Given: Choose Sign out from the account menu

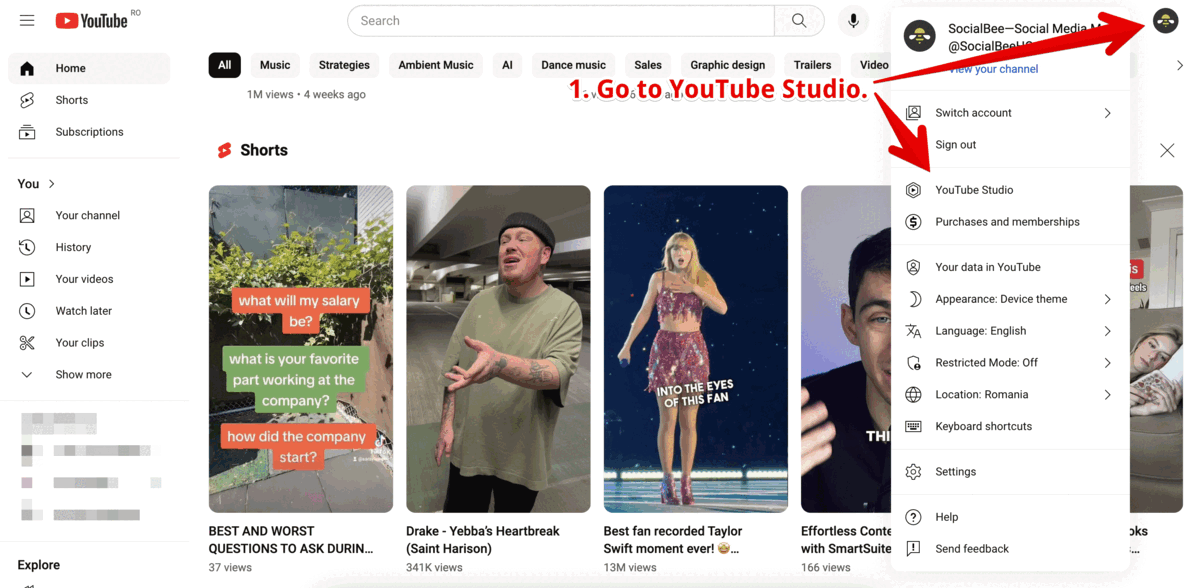Looking at the screenshot, I should 955,145.
